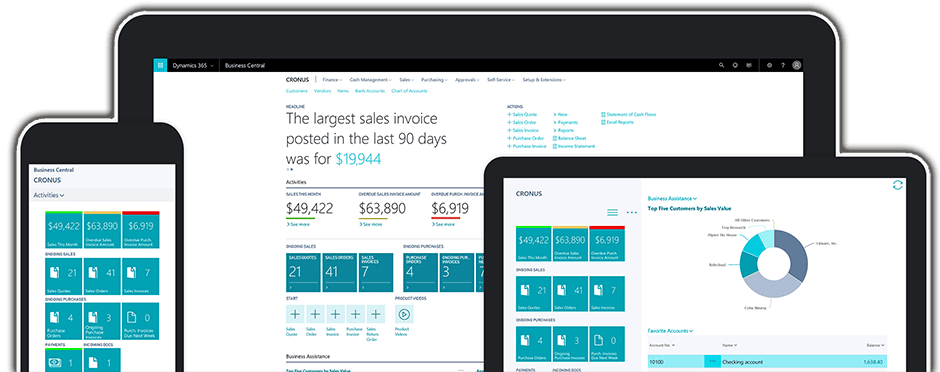The image size is (940, 372).
Task: Click See more under Sales This Month
Action: 298,224
